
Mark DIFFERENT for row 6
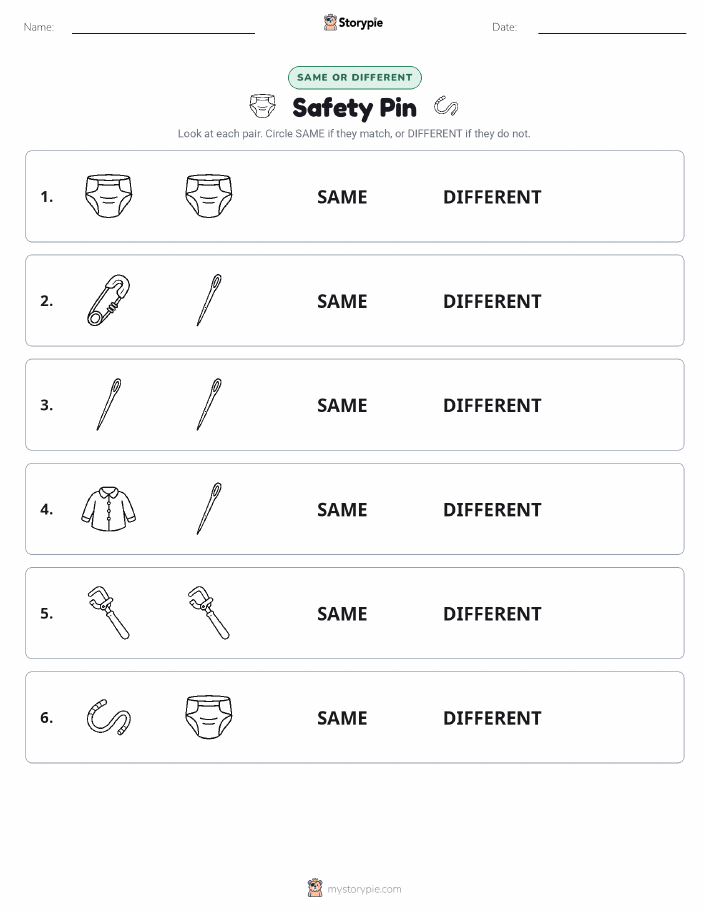[x=492, y=718]
